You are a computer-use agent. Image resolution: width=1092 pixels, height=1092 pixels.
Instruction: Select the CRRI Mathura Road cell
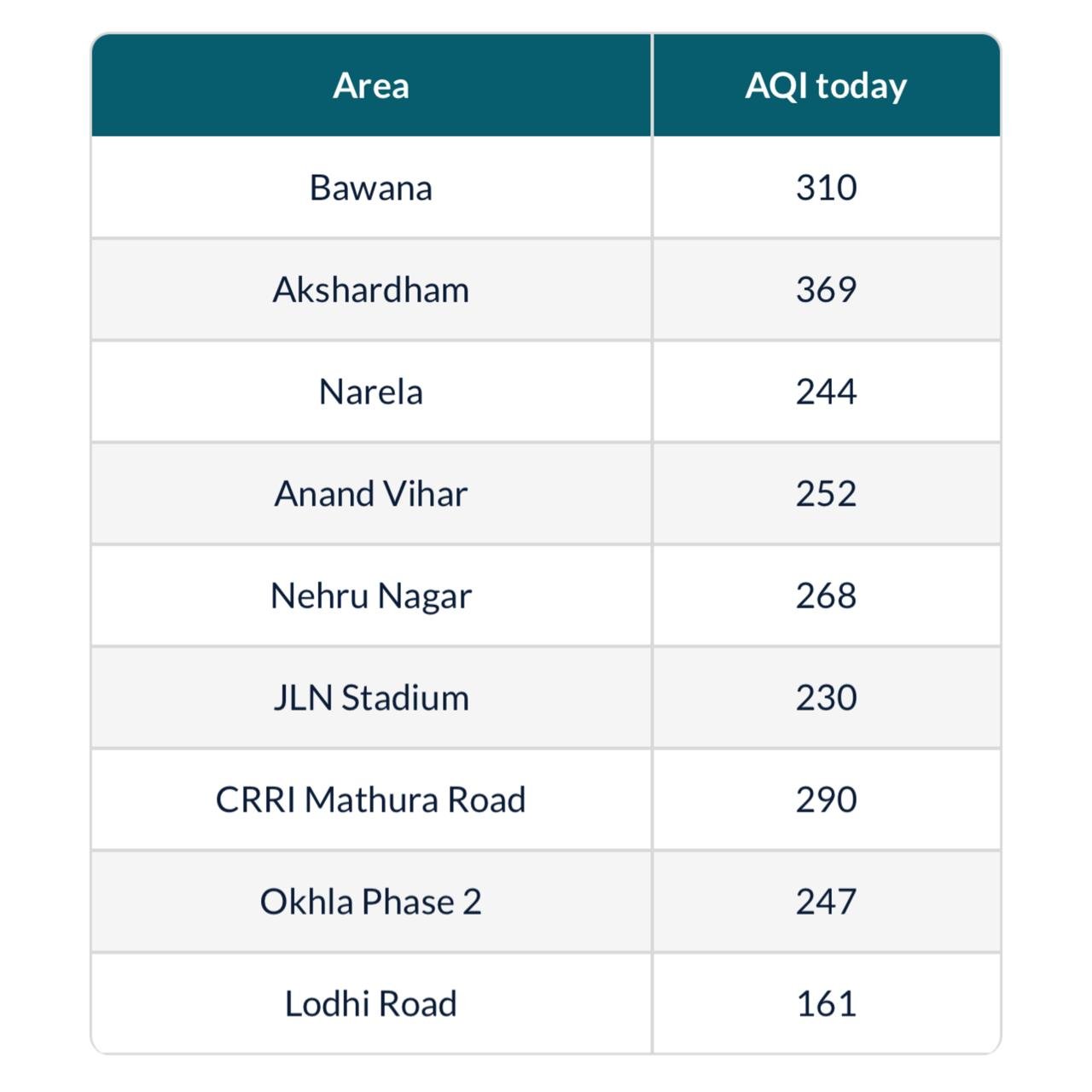pyautogui.click(x=371, y=799)
